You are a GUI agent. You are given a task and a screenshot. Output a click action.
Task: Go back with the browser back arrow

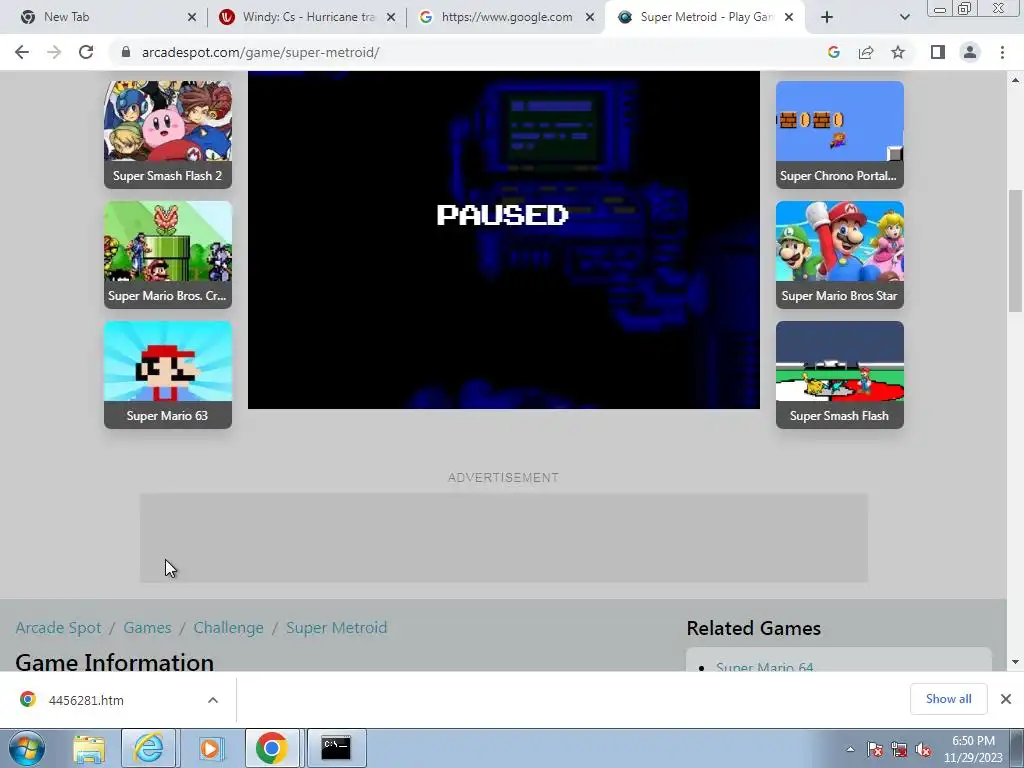22,52
